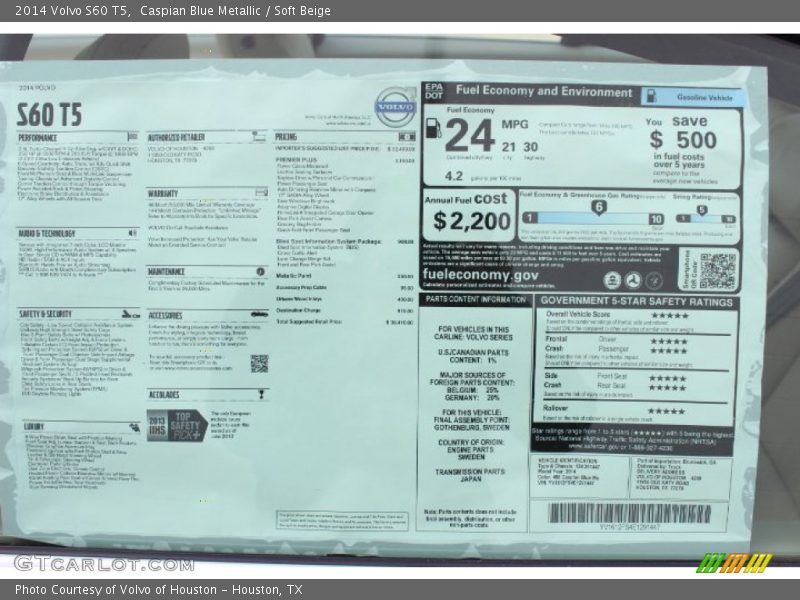Select the 'AUDIO & TECHNOLOGY' section heading
Viewport: 800px width, 600px height.
(x=47, y=234)
